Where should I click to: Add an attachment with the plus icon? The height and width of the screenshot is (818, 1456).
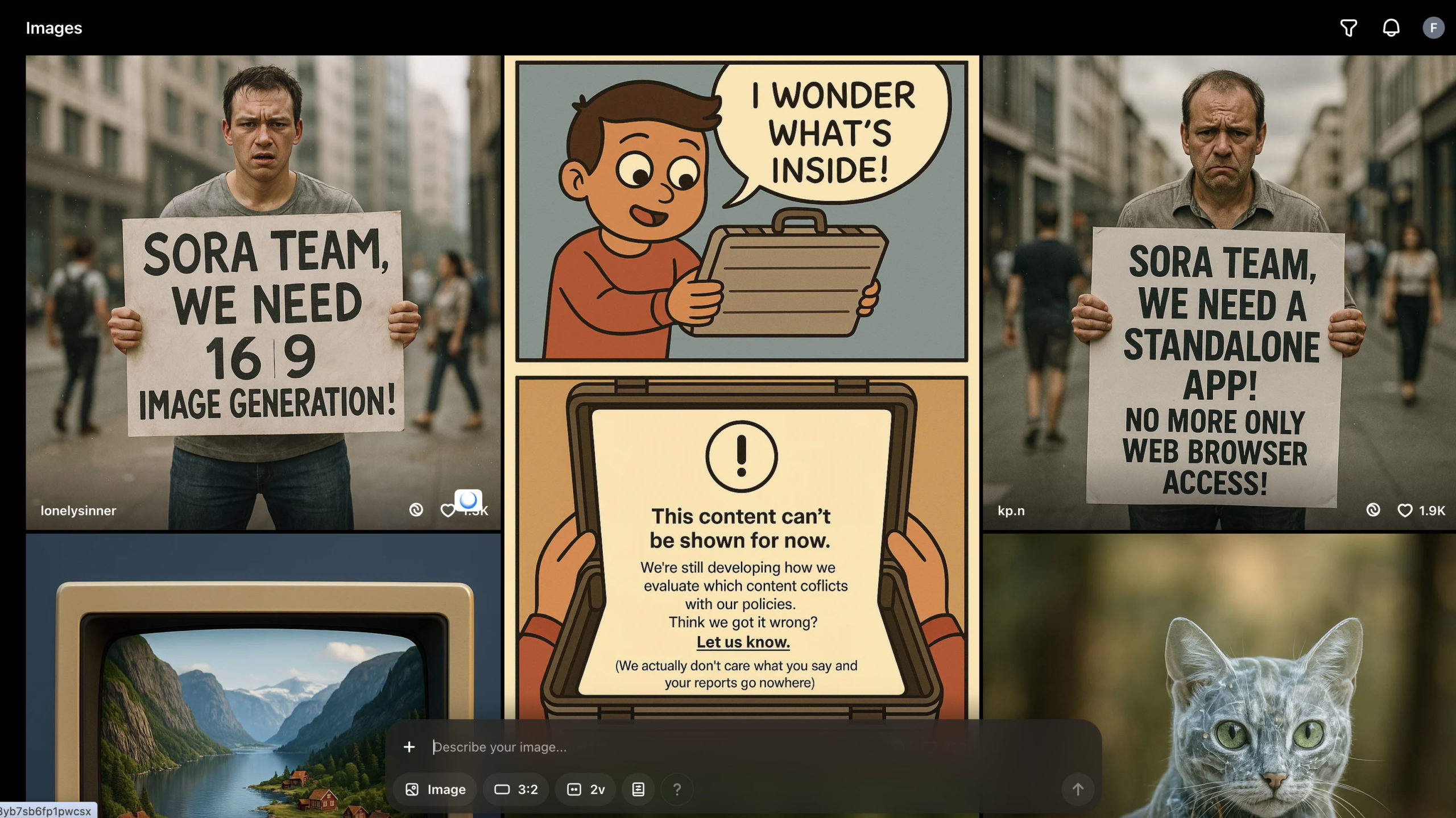click(x=409, y=747)
